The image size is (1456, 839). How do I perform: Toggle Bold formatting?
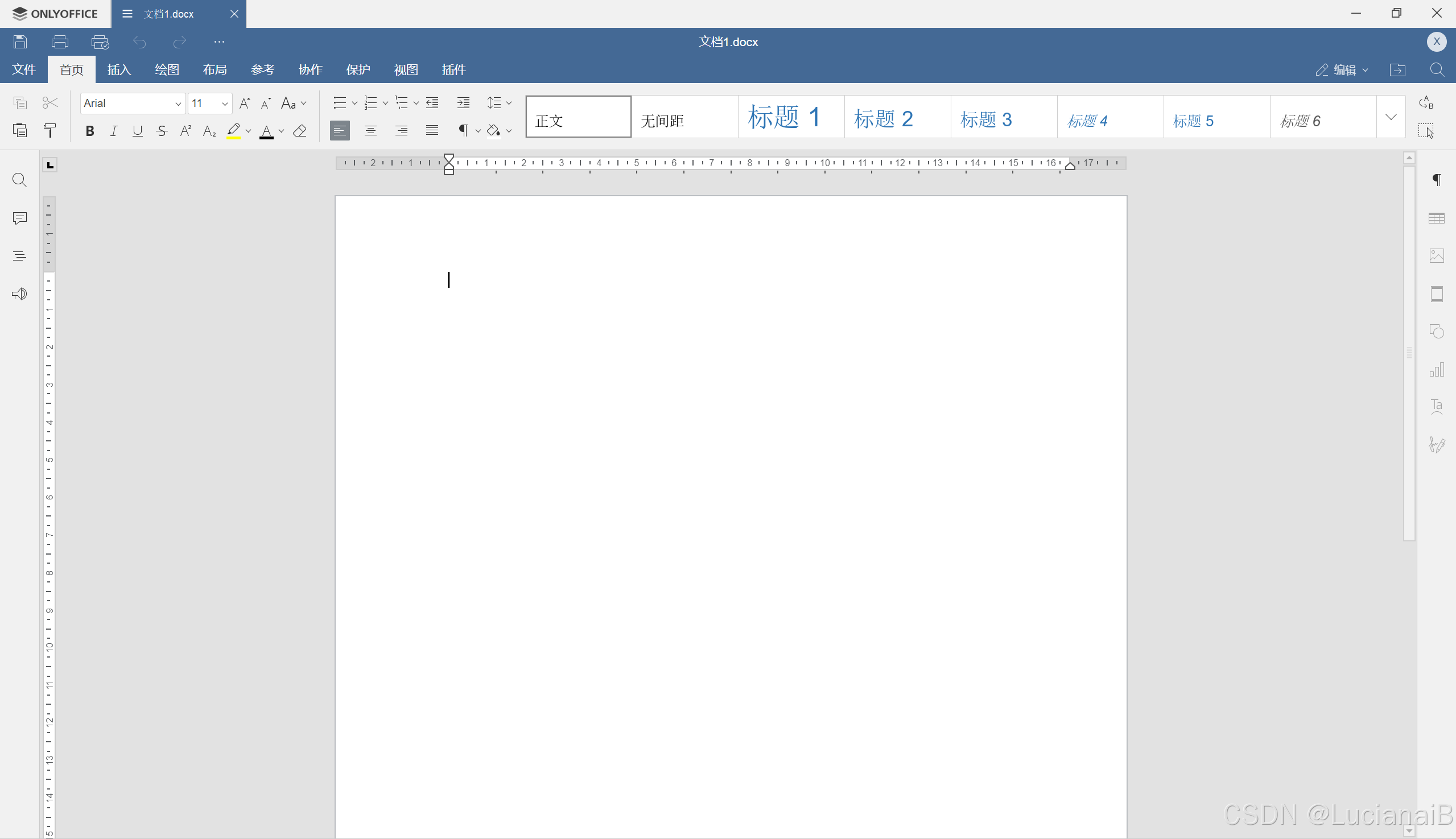pos(90,131)
